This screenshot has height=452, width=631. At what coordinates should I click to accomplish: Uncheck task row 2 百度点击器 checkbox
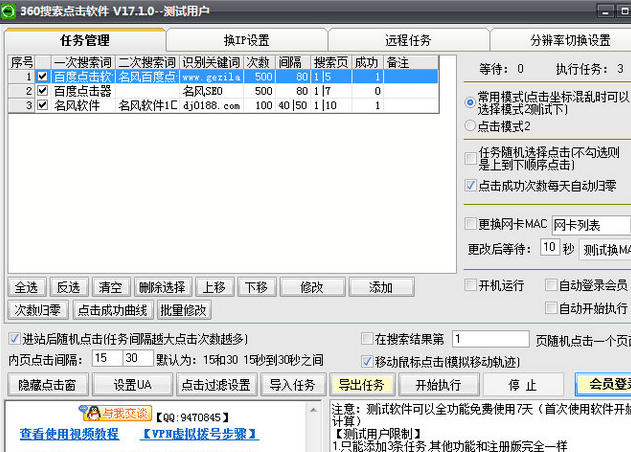(x=42, y=91)
